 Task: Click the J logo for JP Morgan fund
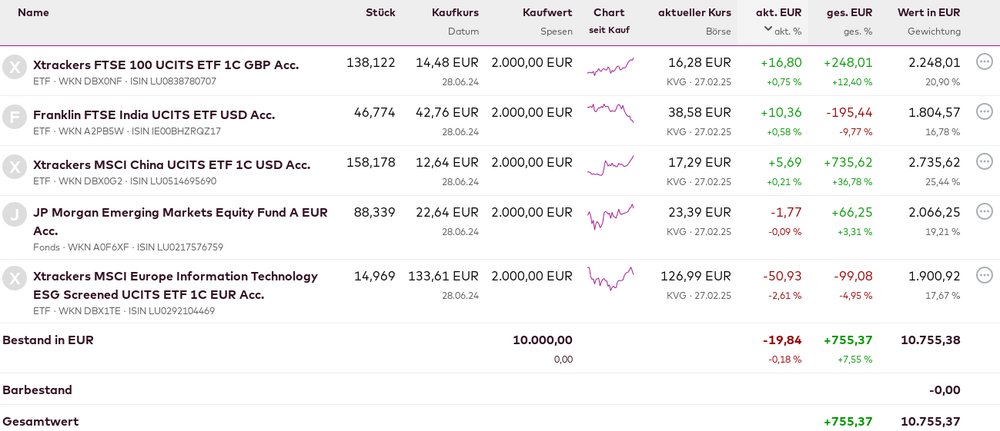14,214
